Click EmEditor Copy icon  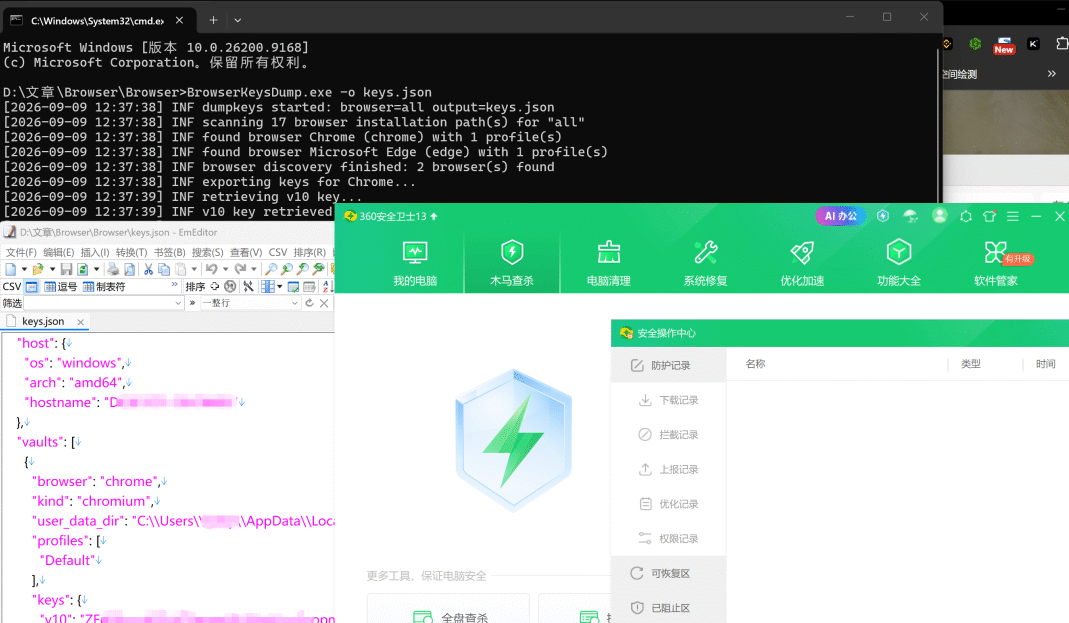(x=164, y=269)
